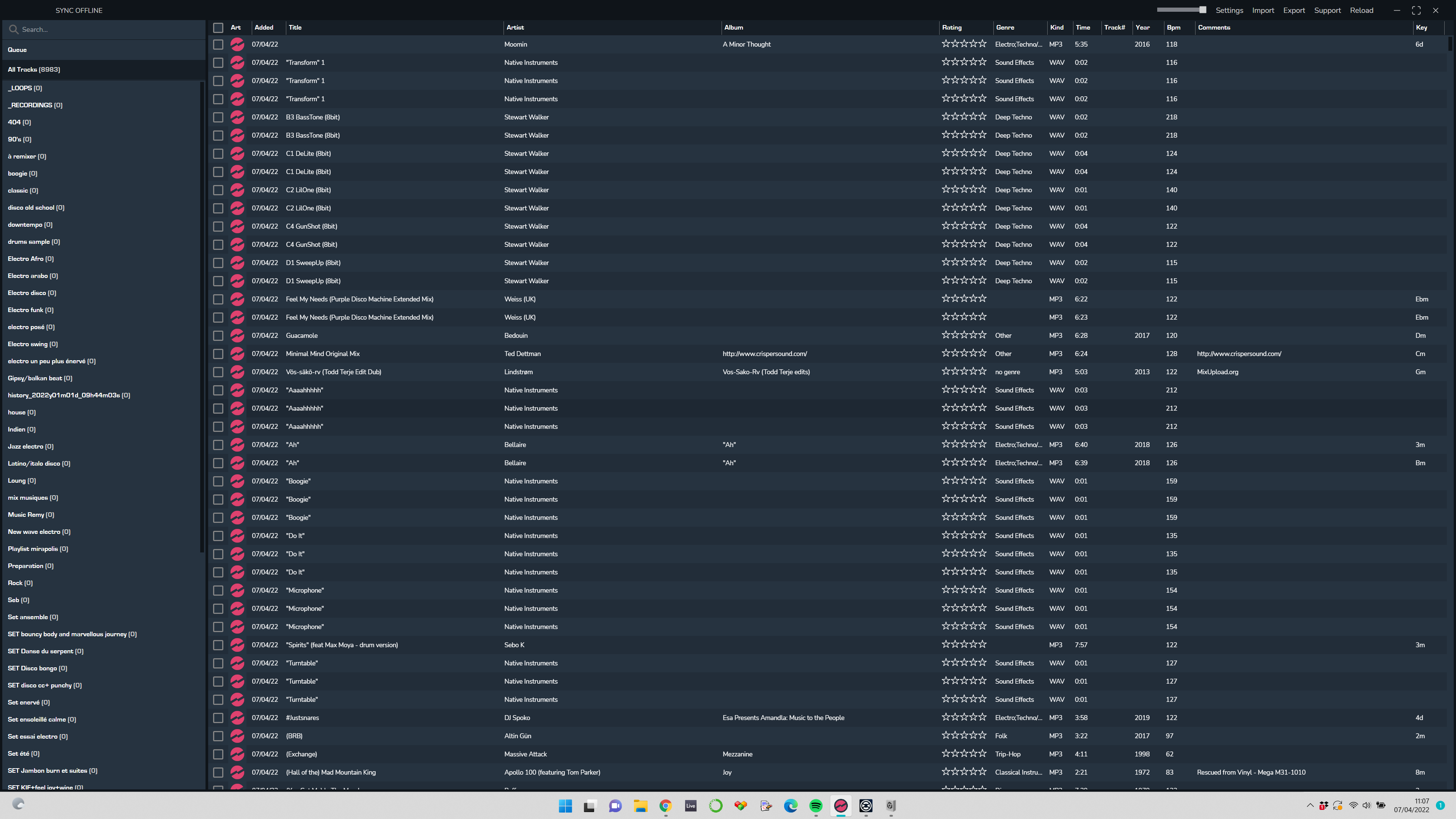Select the (Exchange) track checkbox
Screen dimensions: 1456x819
point(218,754)
